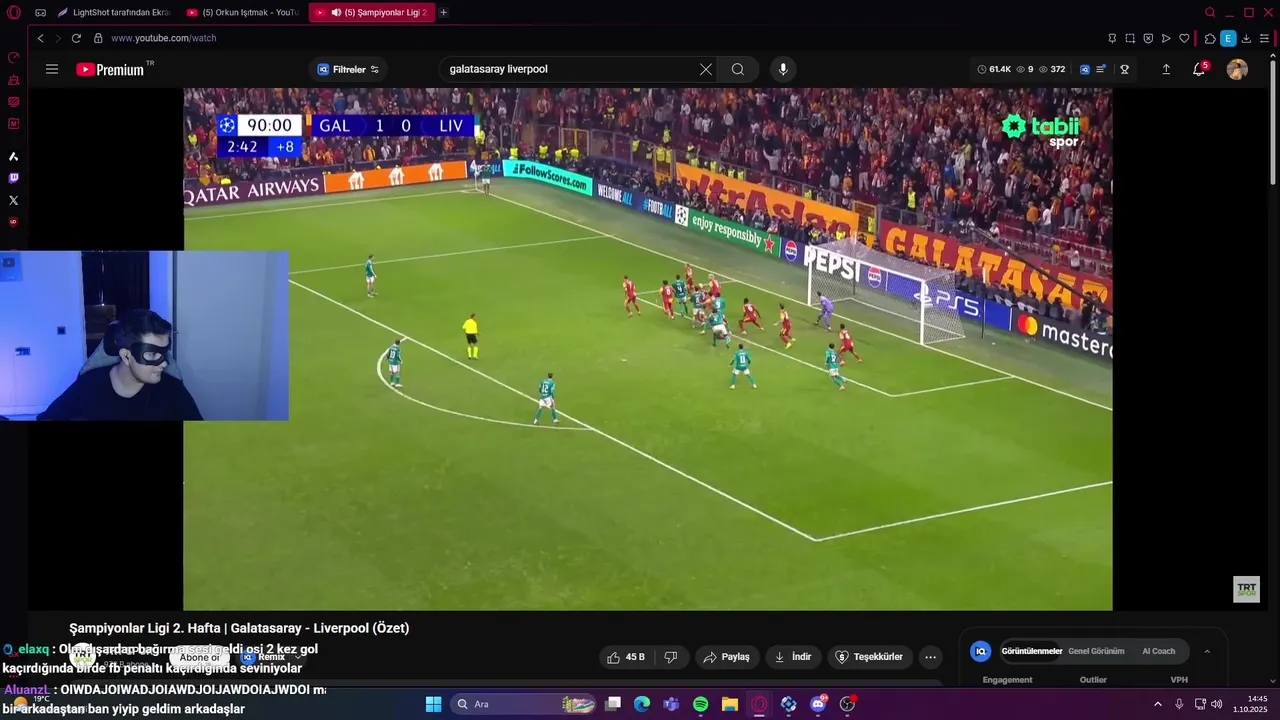
Task: Open the site security lock icon
Action: pos(98,38)
